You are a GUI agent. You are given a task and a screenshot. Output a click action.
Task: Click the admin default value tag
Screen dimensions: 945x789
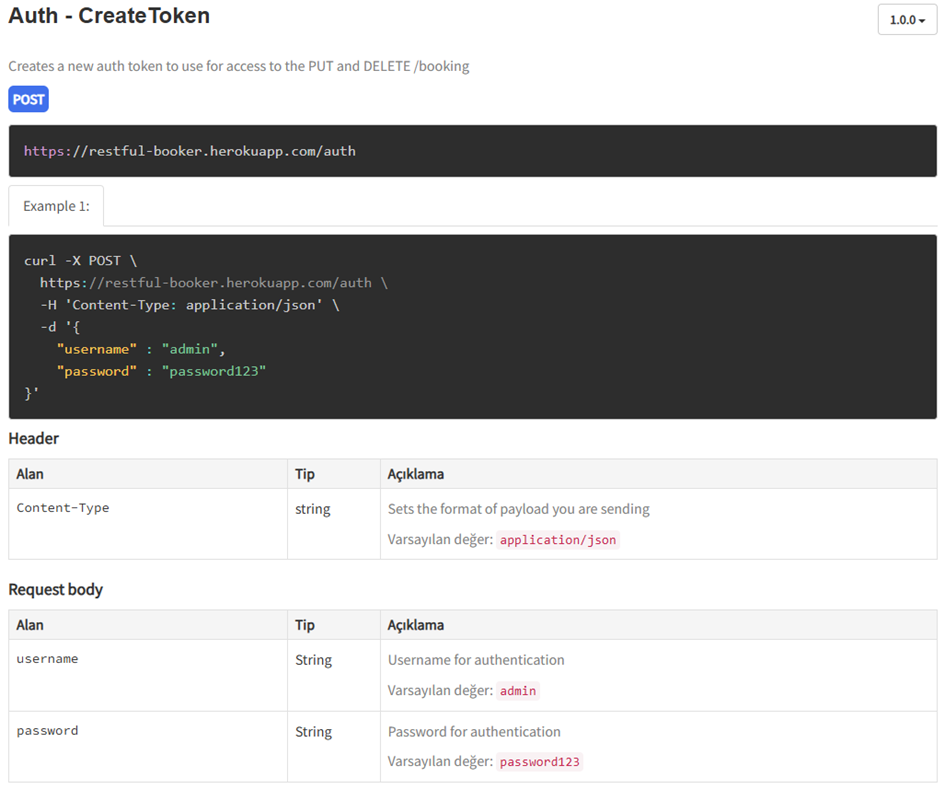coord(518,691)
